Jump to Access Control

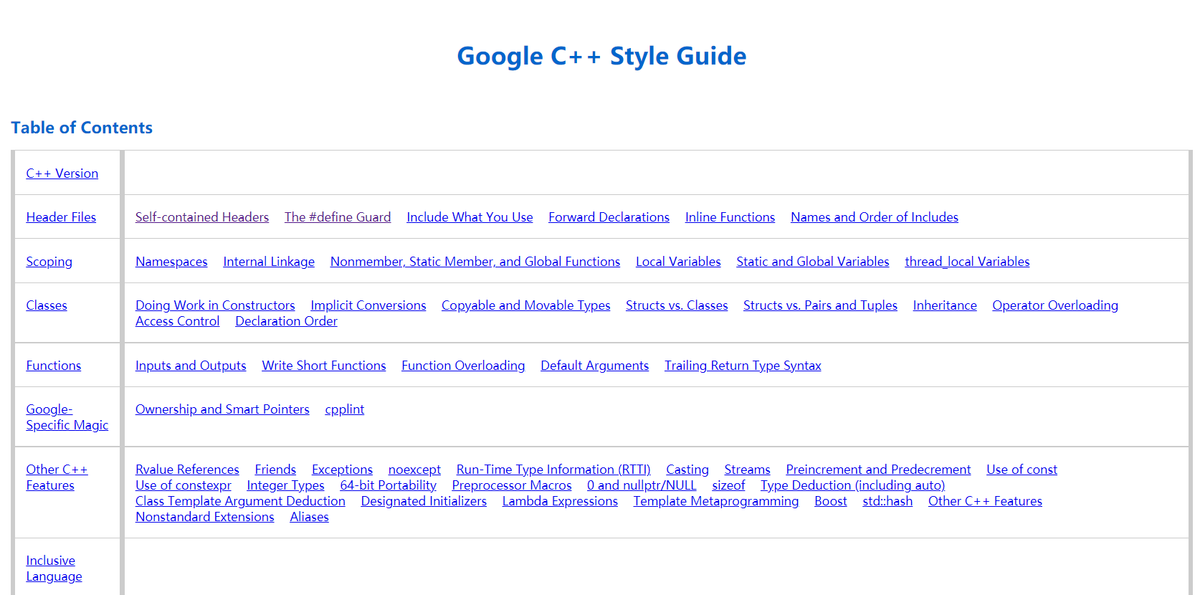coord(178,321)
